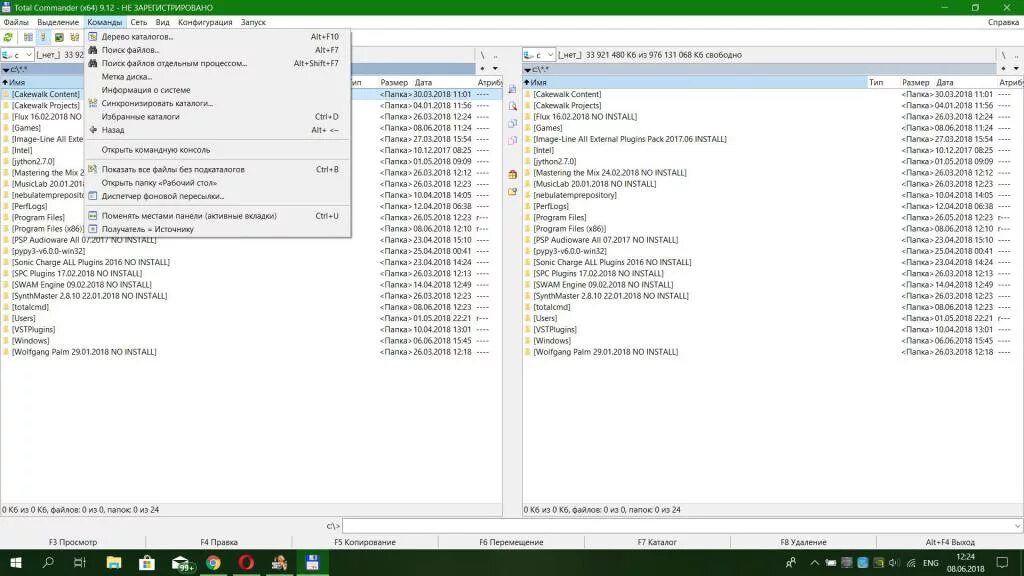Screen dimensions: 1024x576
Task: Click F5 Копирование button
Action: tap(365, 542)
